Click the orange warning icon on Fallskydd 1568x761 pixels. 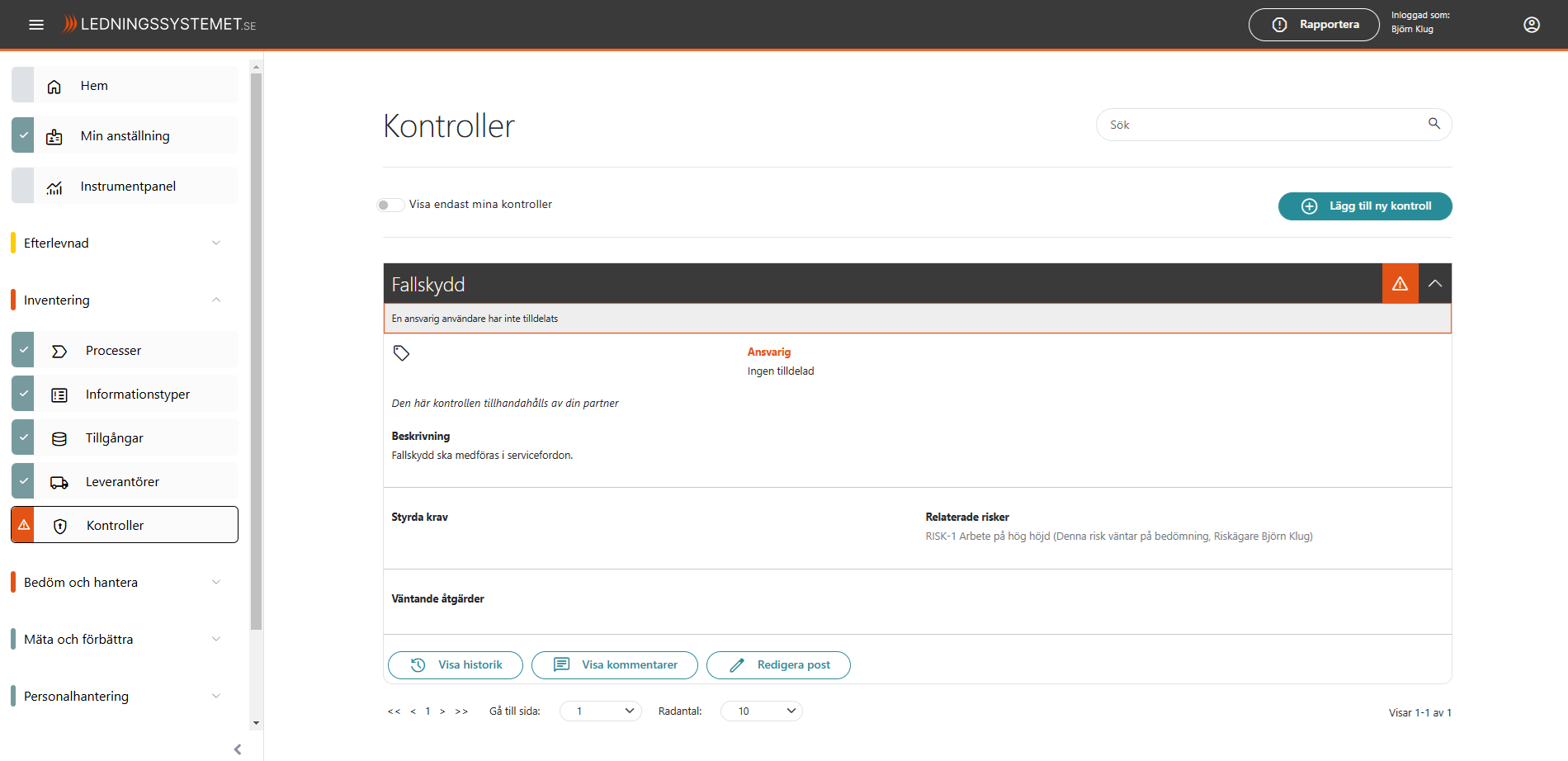pos(1400,284)
